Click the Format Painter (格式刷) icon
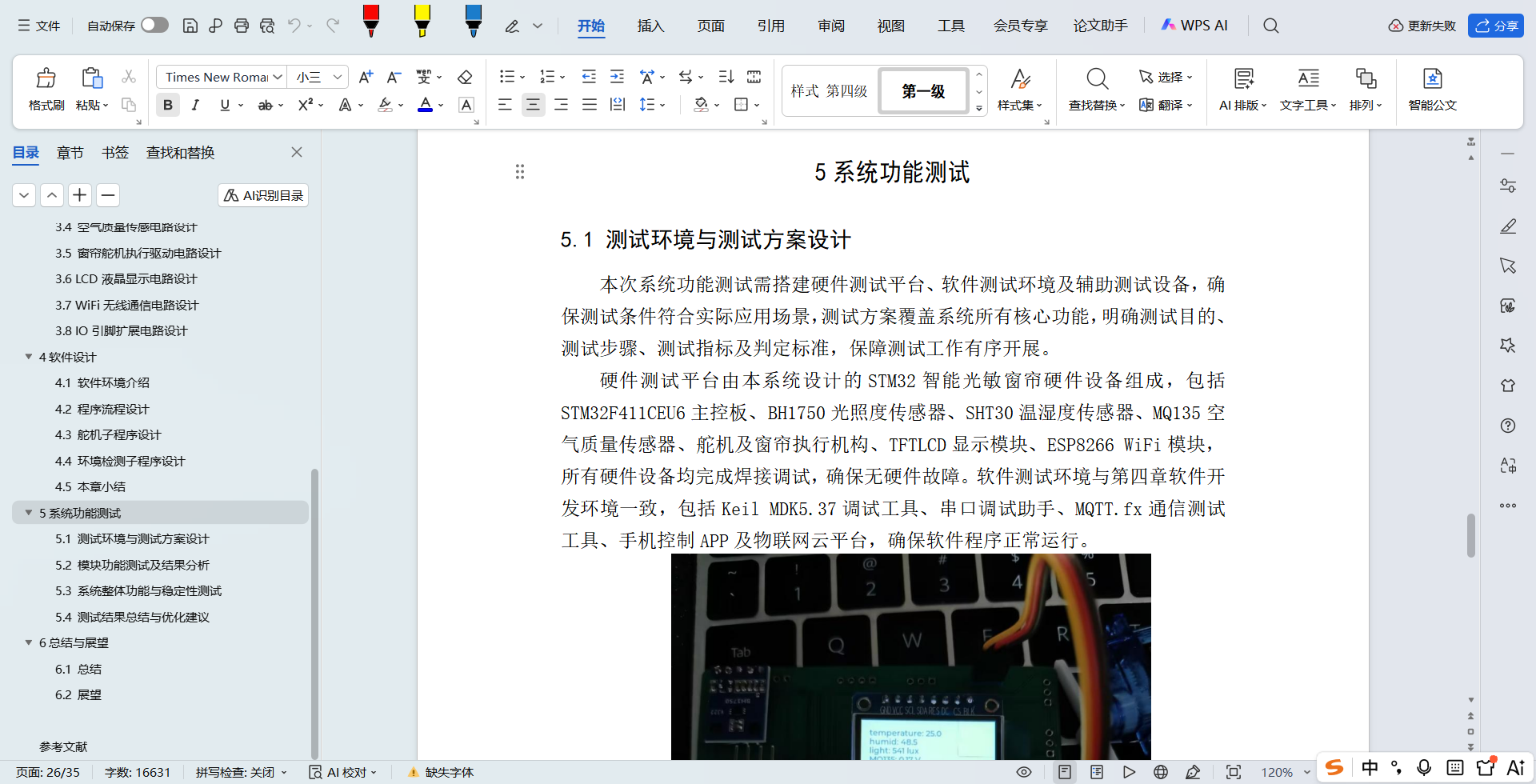Screen dimensions: 1536x784 [46, 78]
